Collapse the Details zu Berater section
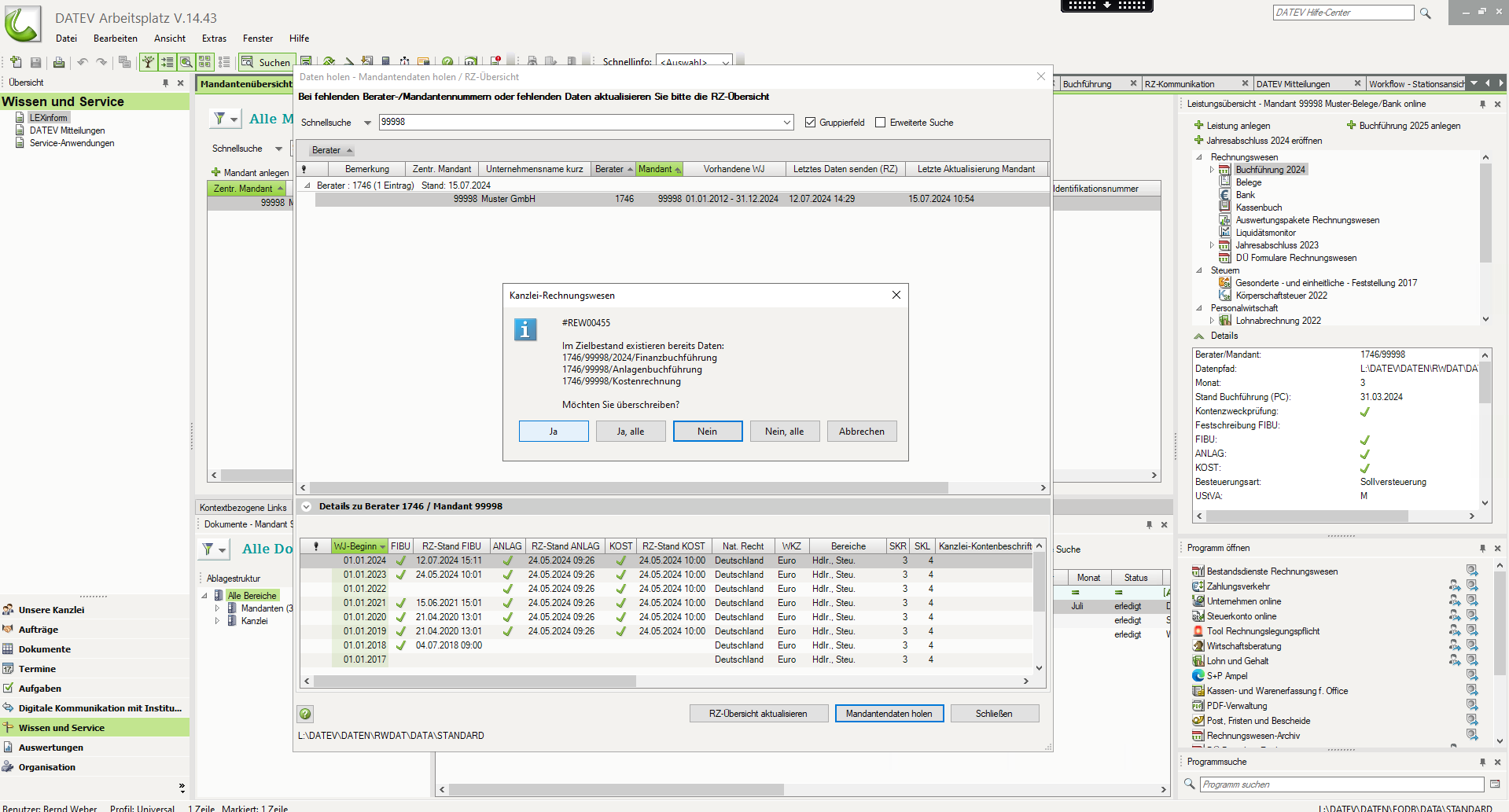This screenshot has width=1509, height=812. click(307, 507)
